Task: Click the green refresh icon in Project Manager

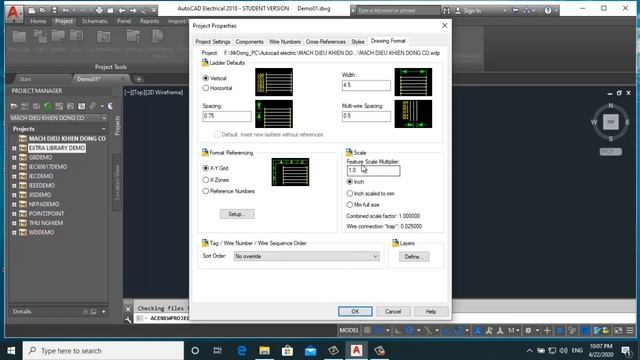Action: [48, 107]
